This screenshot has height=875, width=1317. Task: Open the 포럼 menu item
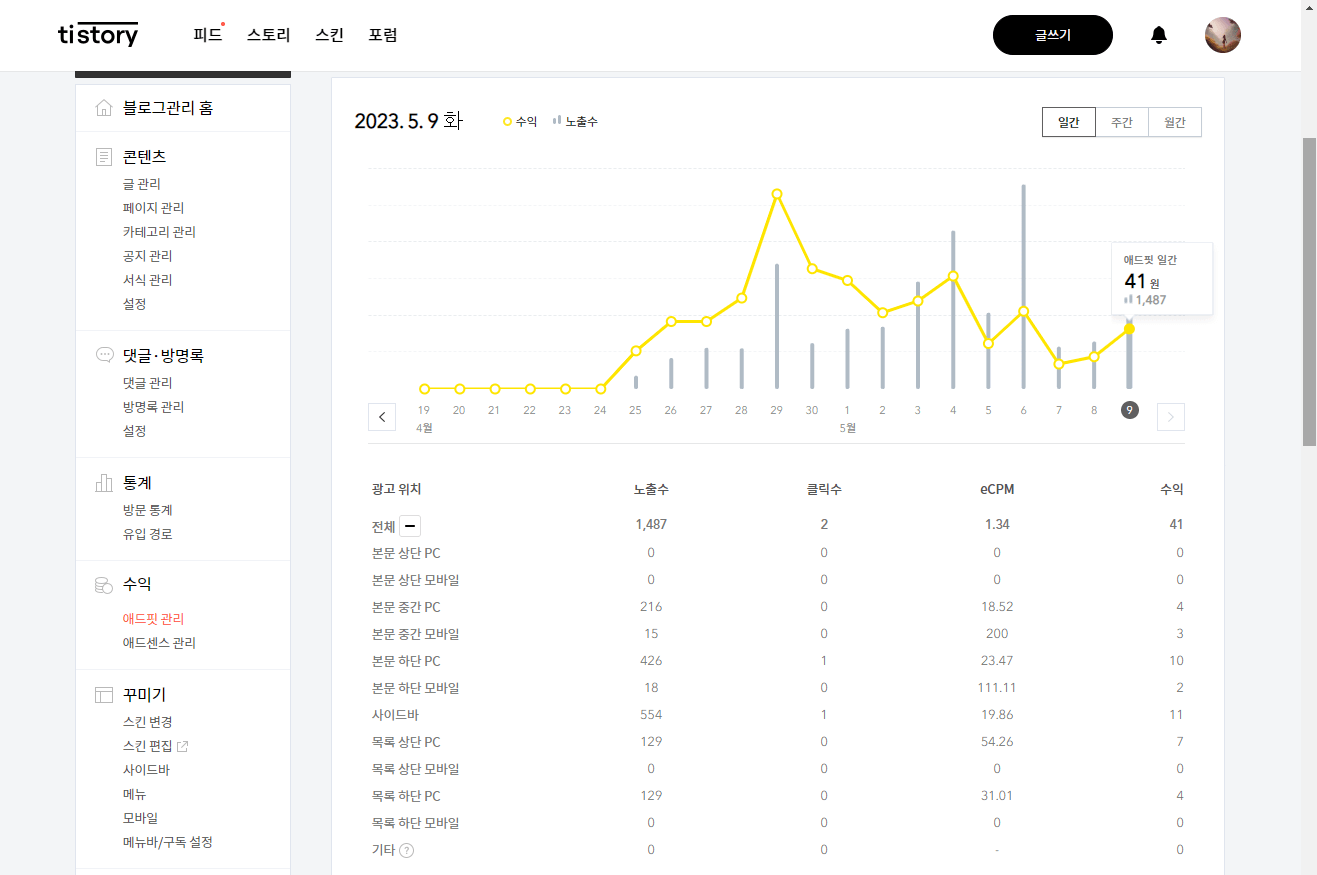[383, 34]
